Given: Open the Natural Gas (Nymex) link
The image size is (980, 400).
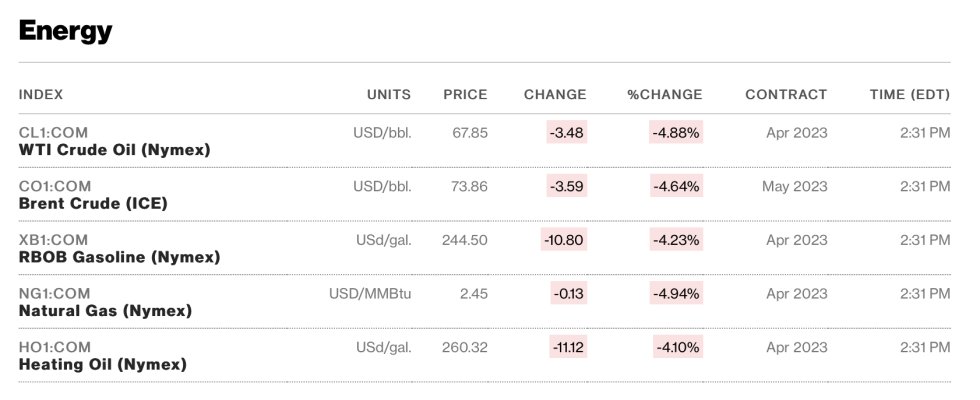Looking at the screenshot, I should (105, 311).
